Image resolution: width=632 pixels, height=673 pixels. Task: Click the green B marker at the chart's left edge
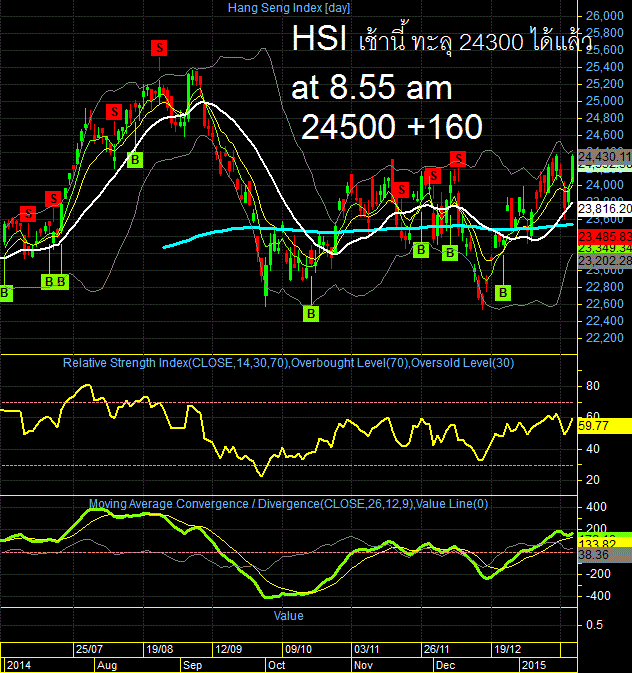[x=5, y=293]
